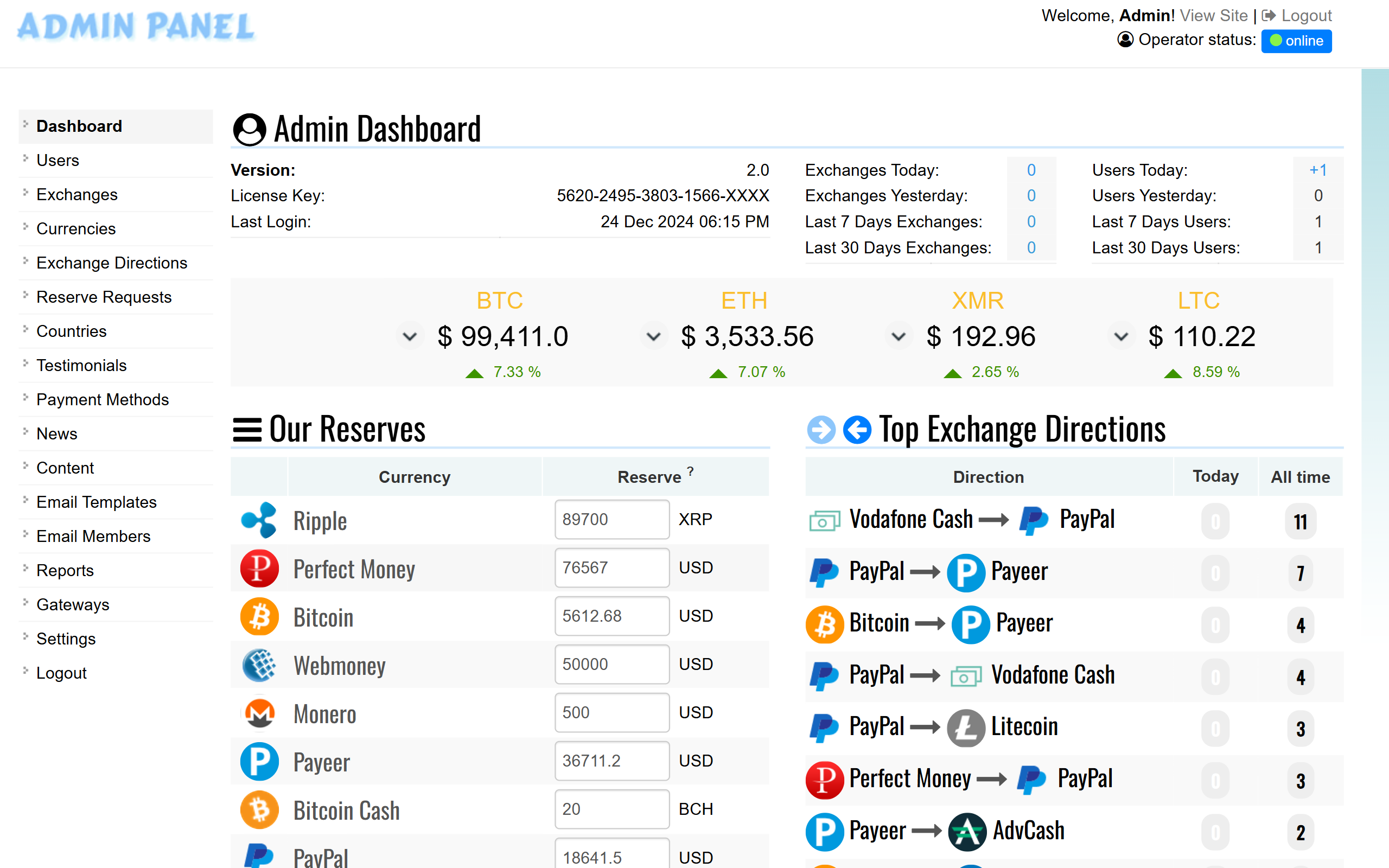The height and width of the screenshot is (868, 1389).
Task: Open Countries in the sidebar
Action: [116, 331]
